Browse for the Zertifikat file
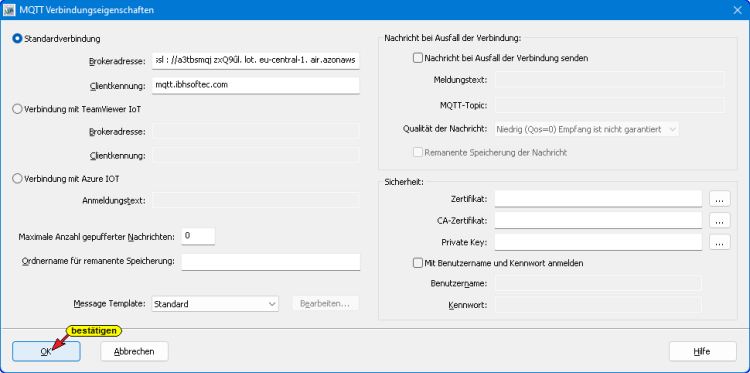 pos(719,200)
